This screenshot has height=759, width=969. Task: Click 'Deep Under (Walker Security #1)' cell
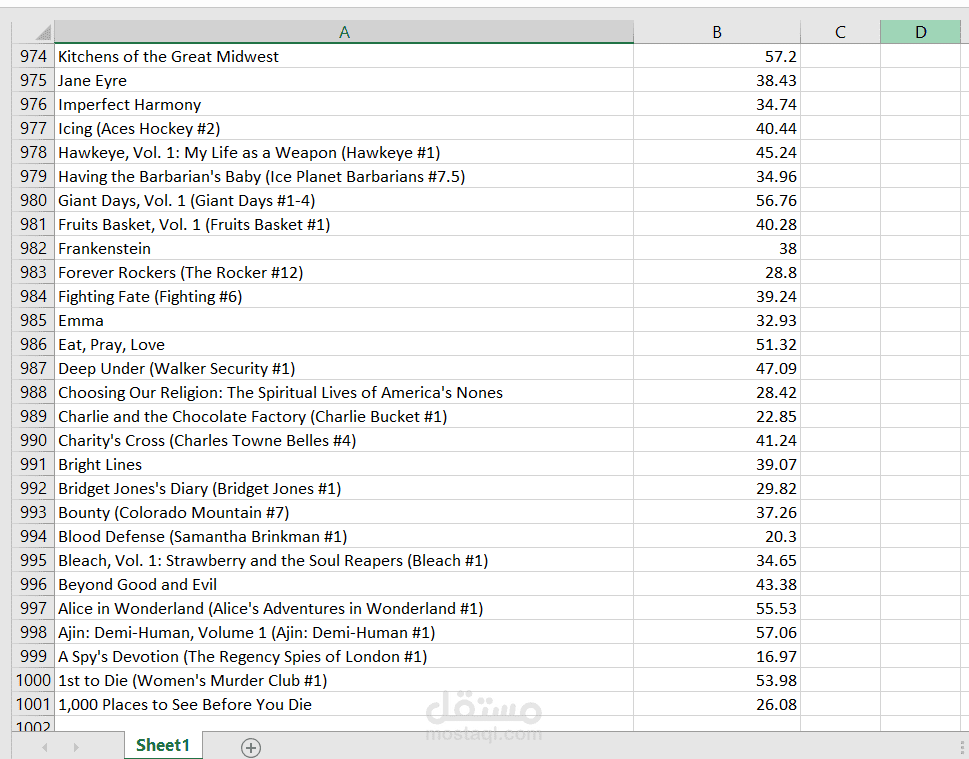coord(344,368)
